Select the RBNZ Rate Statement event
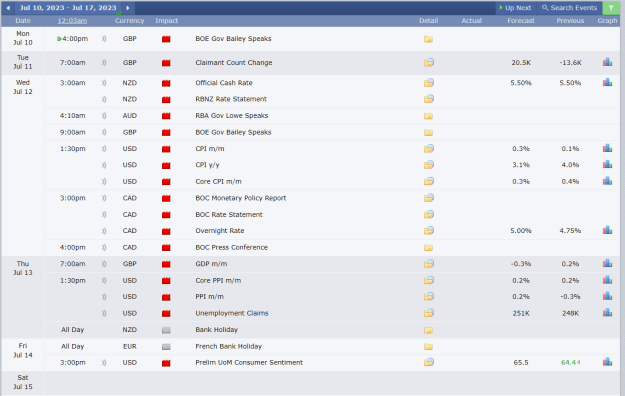The image size is (625, 396). tap(231, 99)
